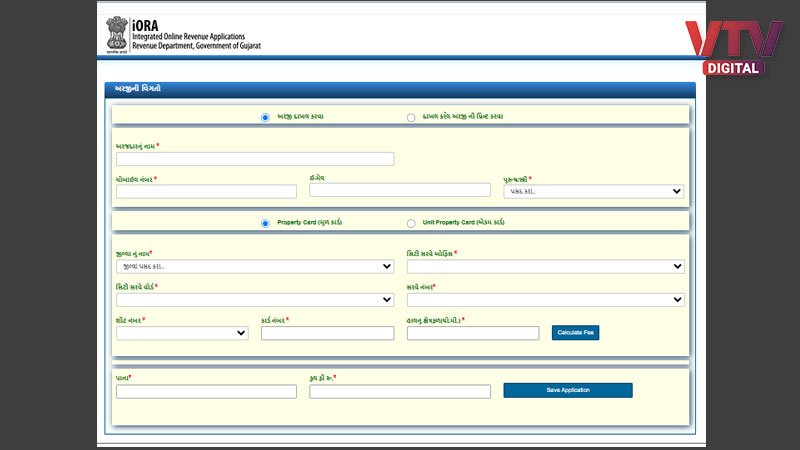Expand the City Survey Office dropdown

[x=545, y=266]
